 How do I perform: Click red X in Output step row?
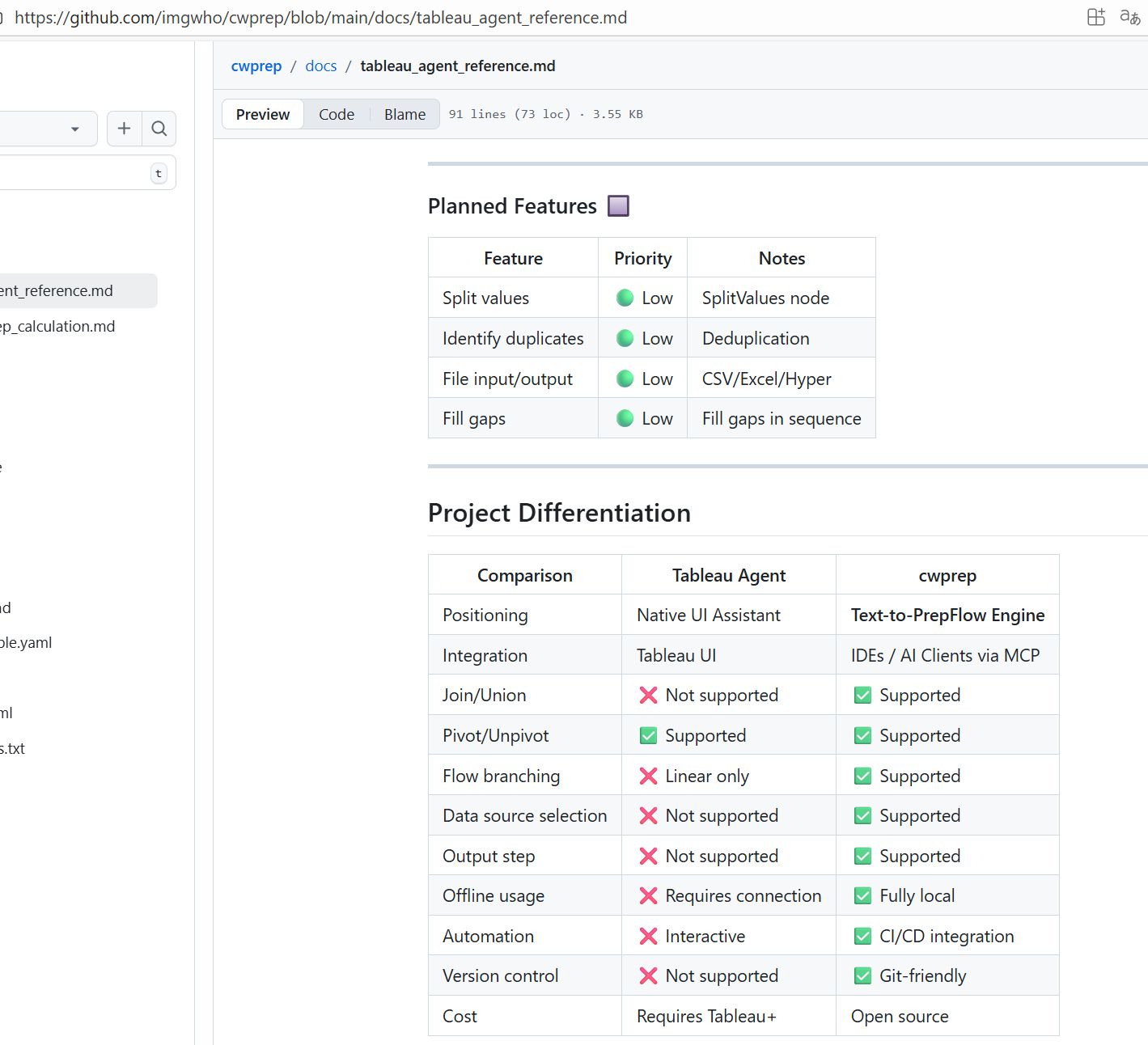[648, 856]
